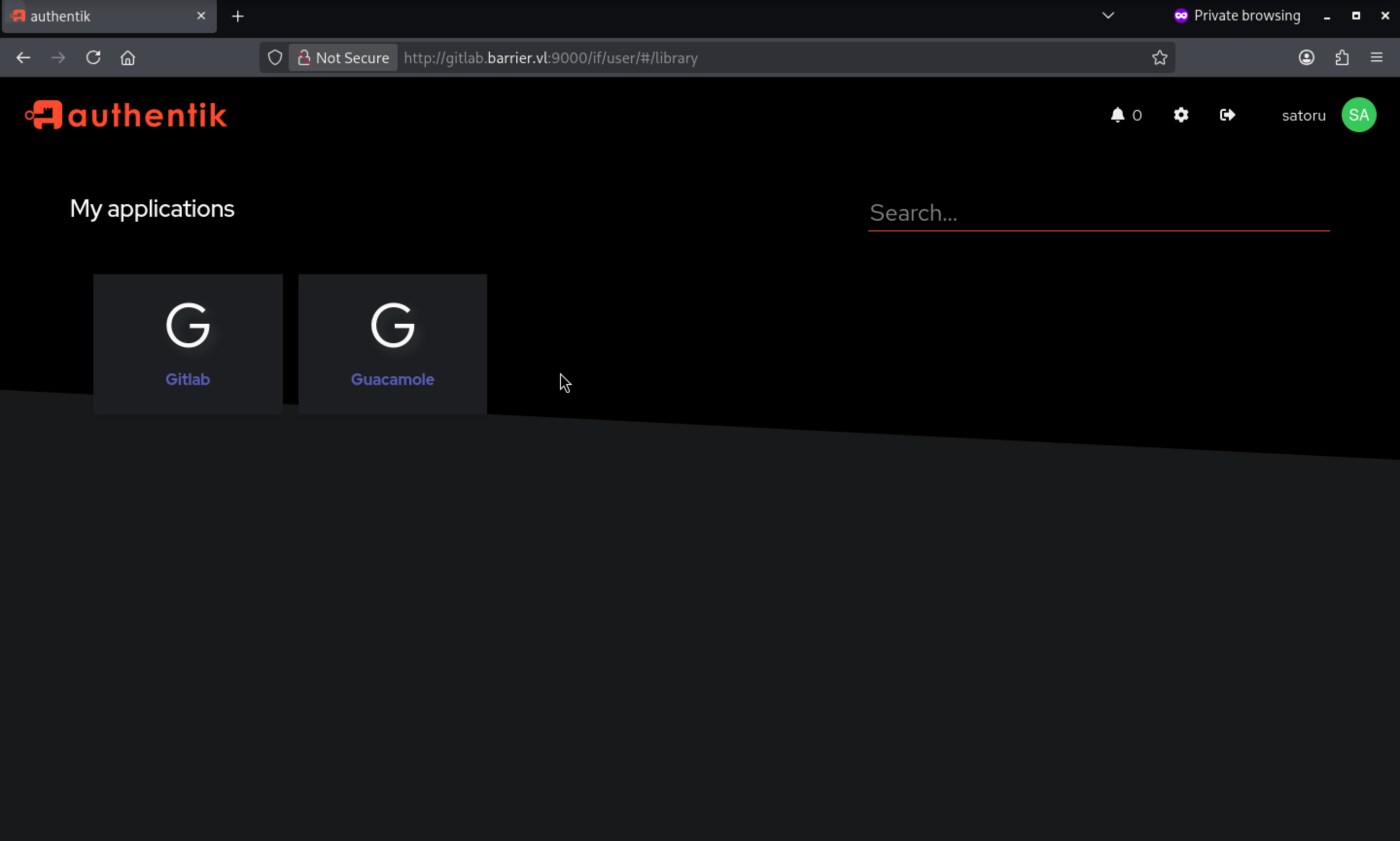Open user settings via the gear icon
Viewport: 1400px width, 841px height.
coord(1181,115)
